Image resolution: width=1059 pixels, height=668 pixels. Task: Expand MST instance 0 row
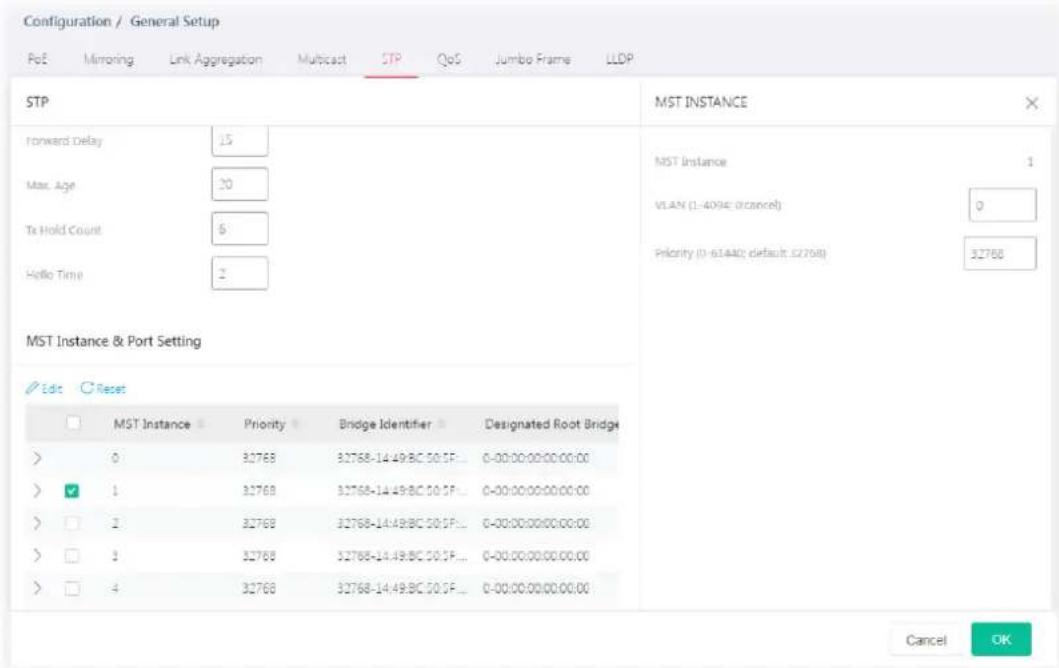pyautogui.click(x=37, y=458)
